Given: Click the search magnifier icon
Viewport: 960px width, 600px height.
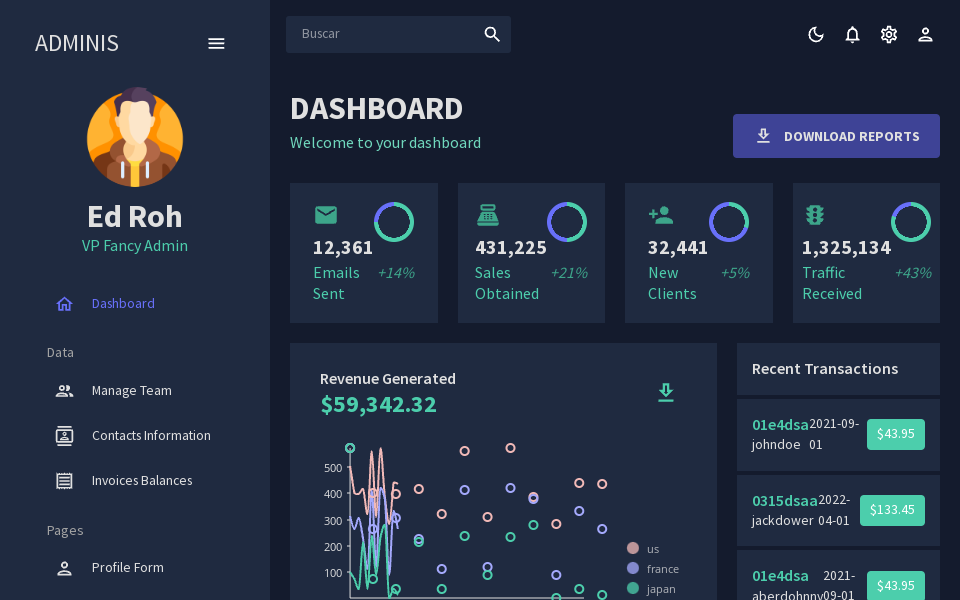Looking at the screenshot, I should coord(492,34).
